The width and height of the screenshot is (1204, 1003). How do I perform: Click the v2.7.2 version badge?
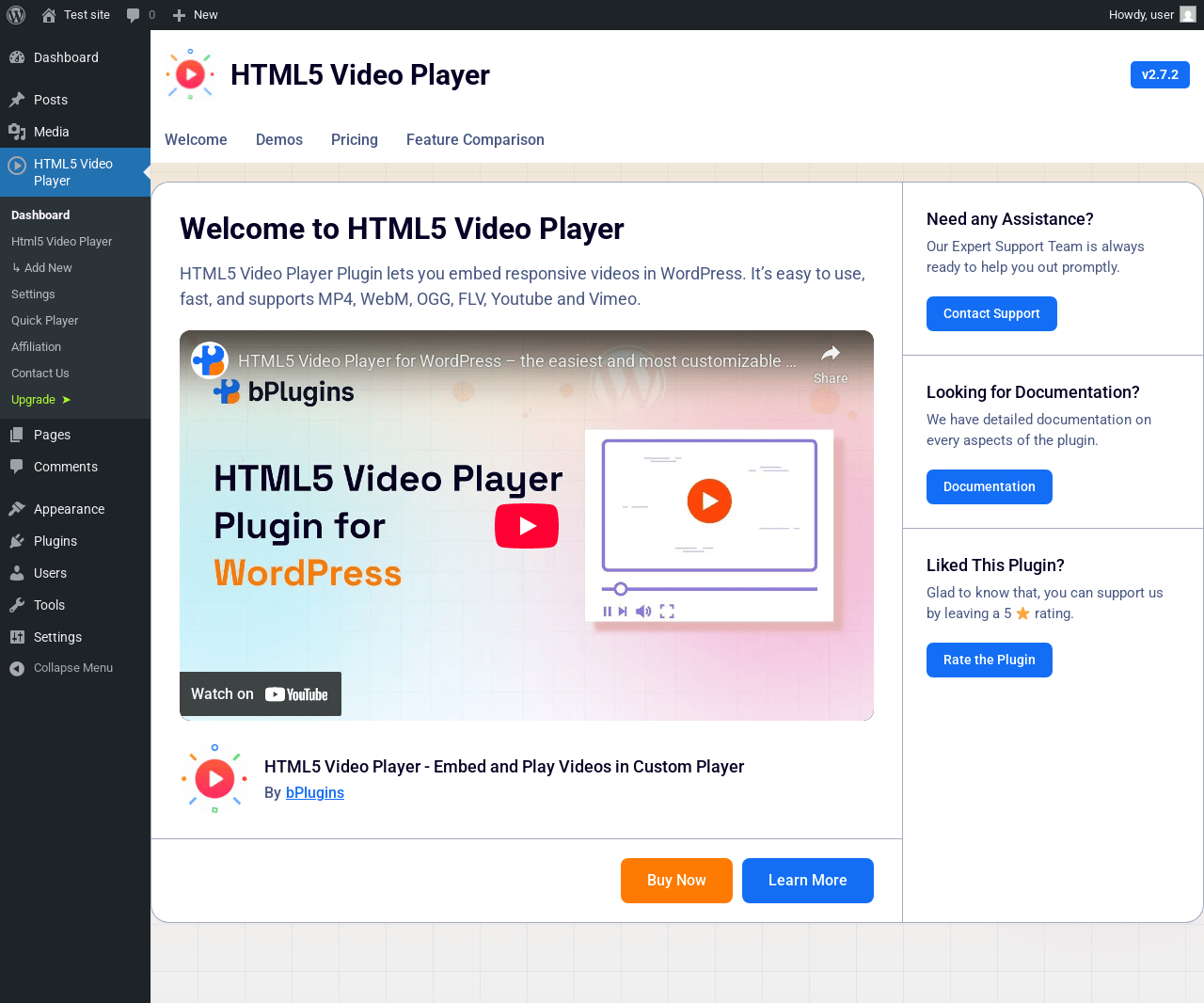[x=1160, y=75]
